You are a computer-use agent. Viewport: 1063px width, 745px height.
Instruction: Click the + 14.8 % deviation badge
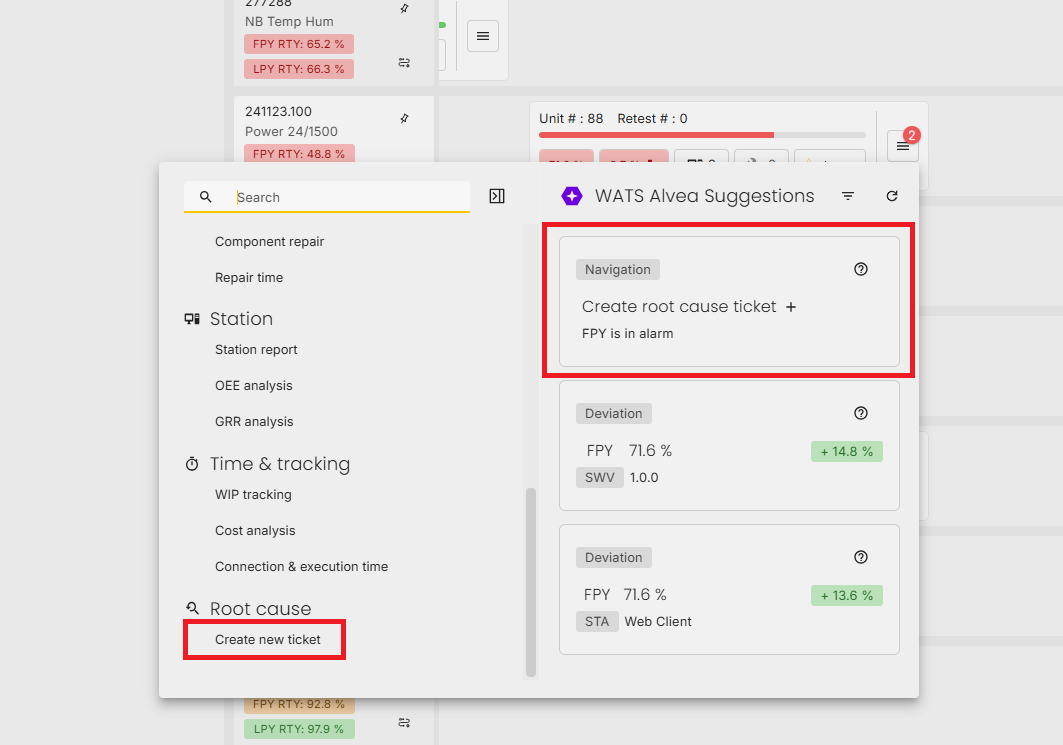tap(847, 451)
